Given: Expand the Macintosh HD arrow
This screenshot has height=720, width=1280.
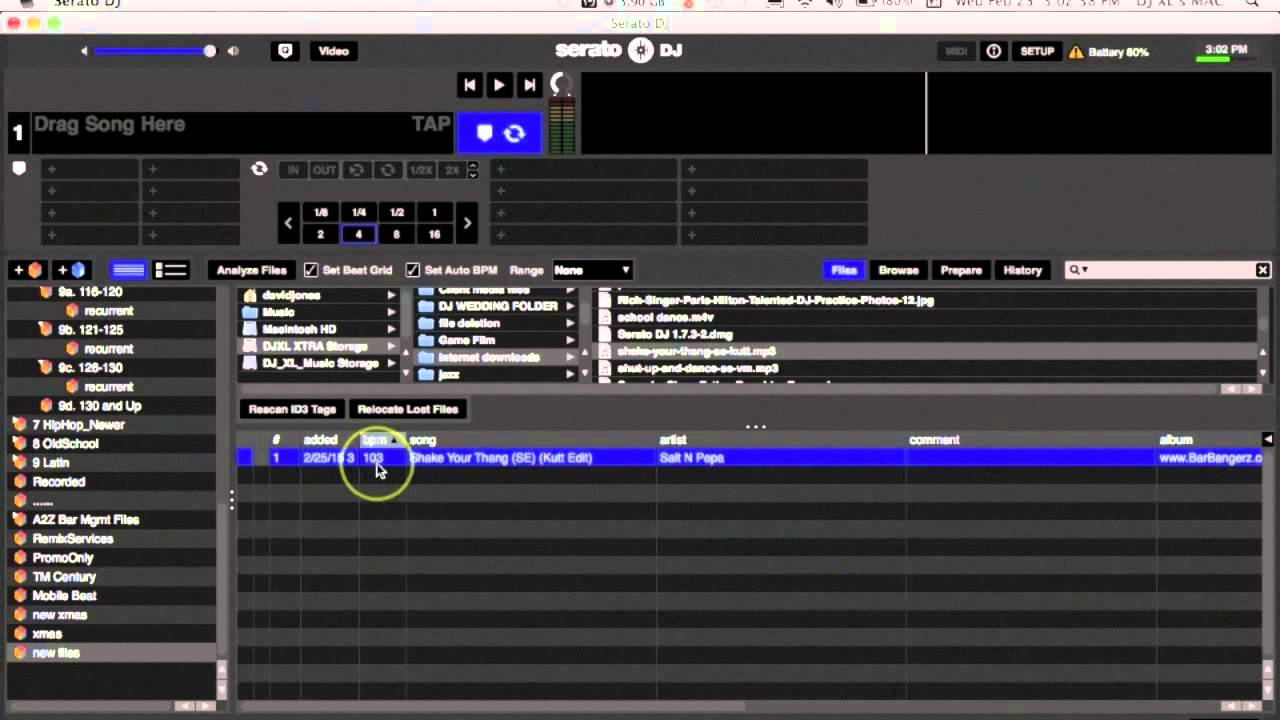Looking at the screenshot, I should [391, 329].
